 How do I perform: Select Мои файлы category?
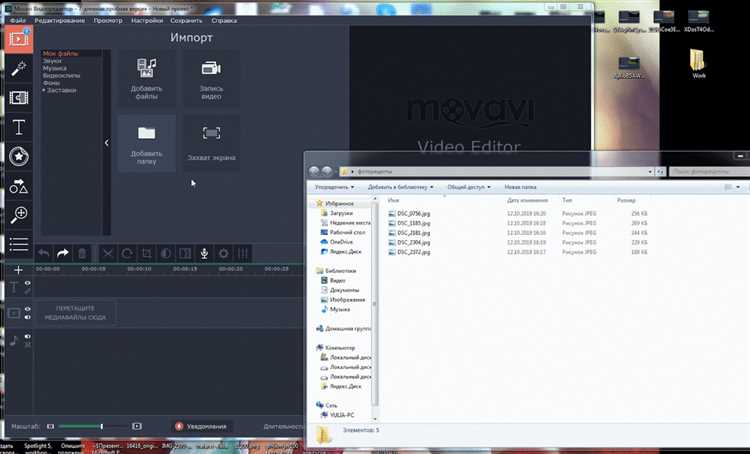pyautogui.click(x=60, y=54)
